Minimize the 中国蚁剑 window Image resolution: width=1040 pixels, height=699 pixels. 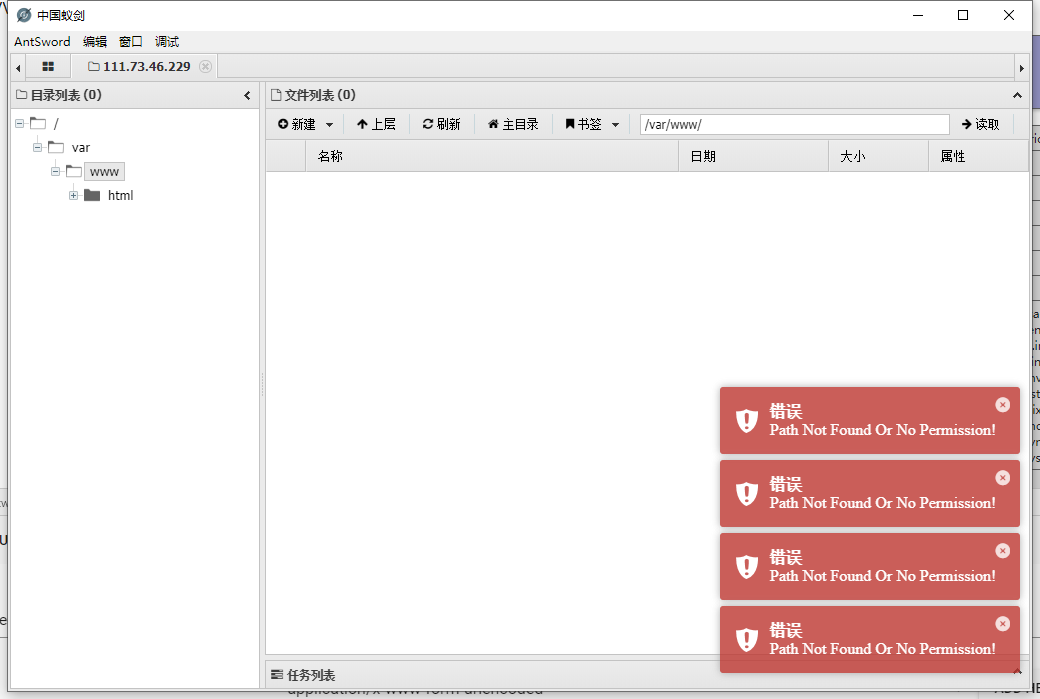918,15
